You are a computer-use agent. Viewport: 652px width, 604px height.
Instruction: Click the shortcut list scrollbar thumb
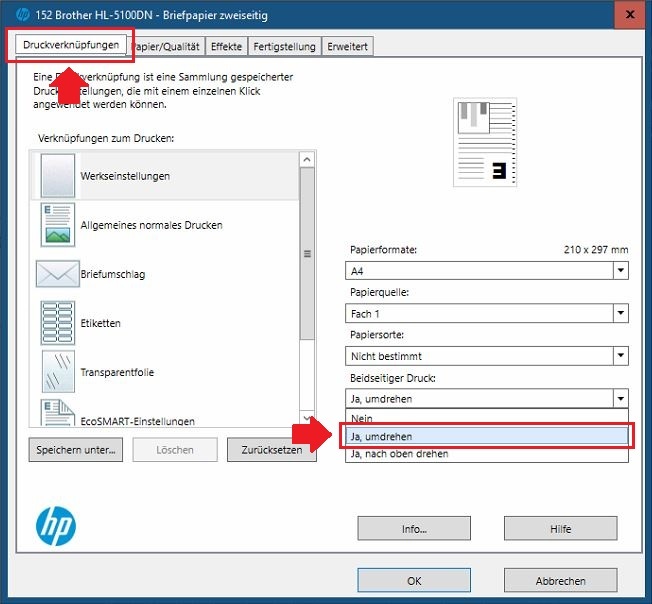click(x=307, y=254)
